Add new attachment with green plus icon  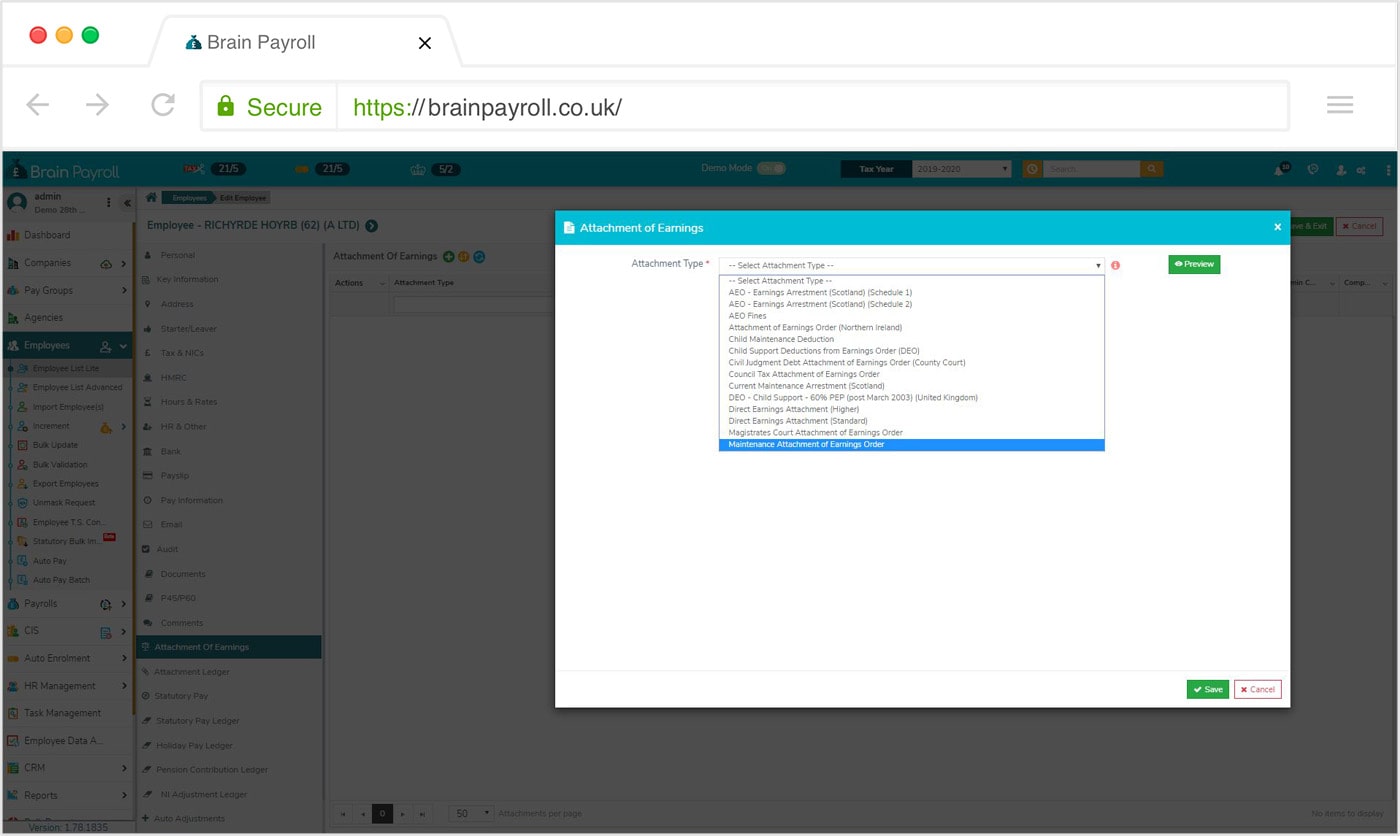point(449,256)
